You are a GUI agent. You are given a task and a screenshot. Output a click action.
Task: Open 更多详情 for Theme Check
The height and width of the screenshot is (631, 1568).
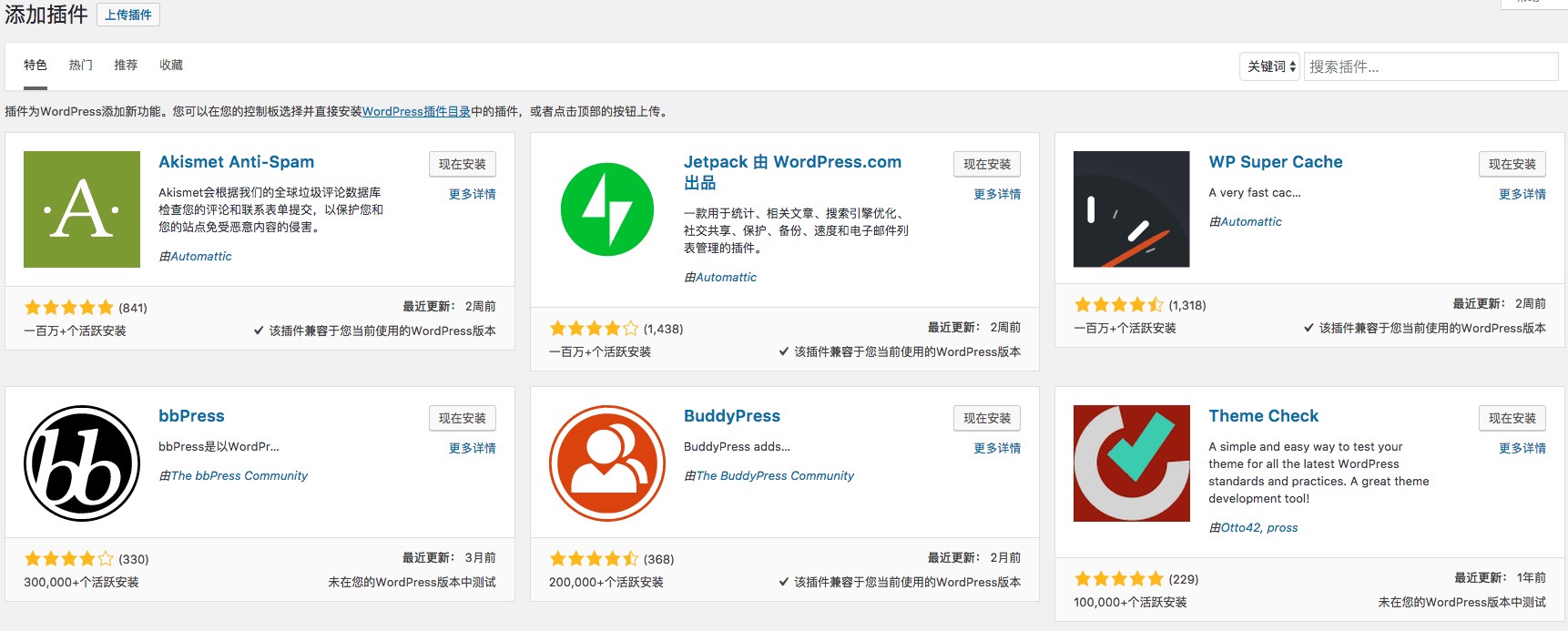pyautogui.click(x=1522, y=448)
